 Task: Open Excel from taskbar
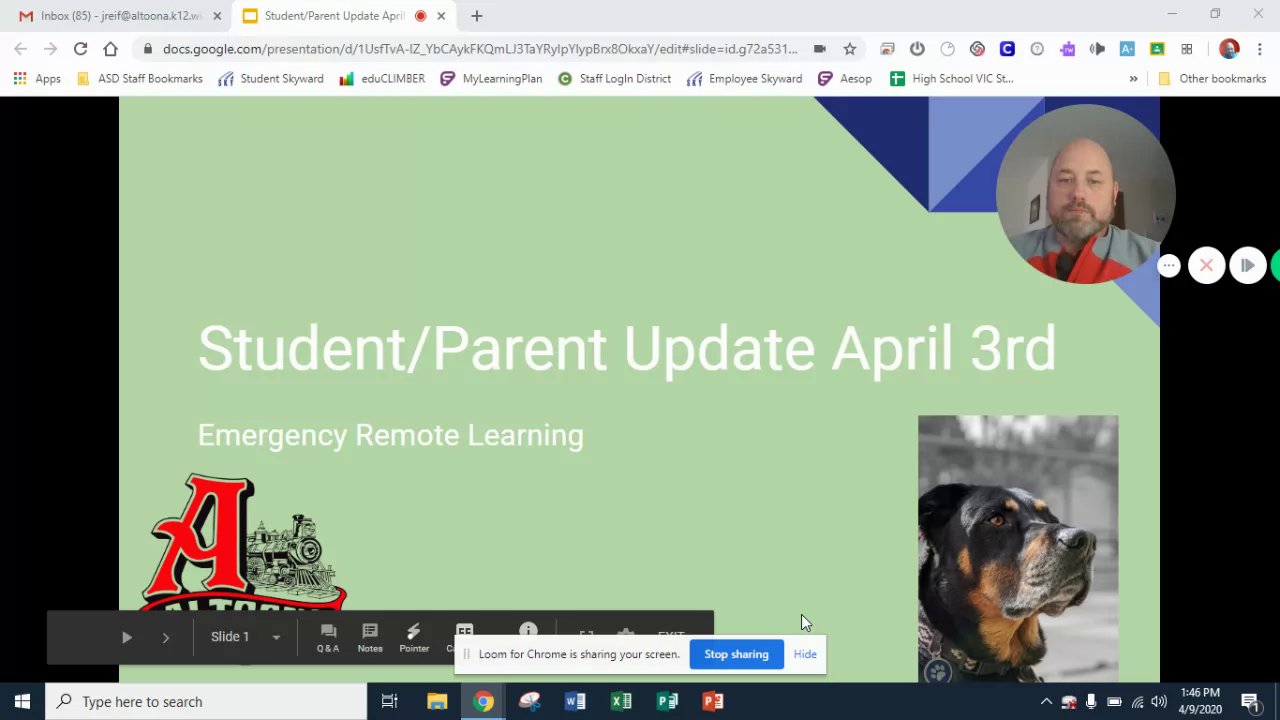point(621,701)
